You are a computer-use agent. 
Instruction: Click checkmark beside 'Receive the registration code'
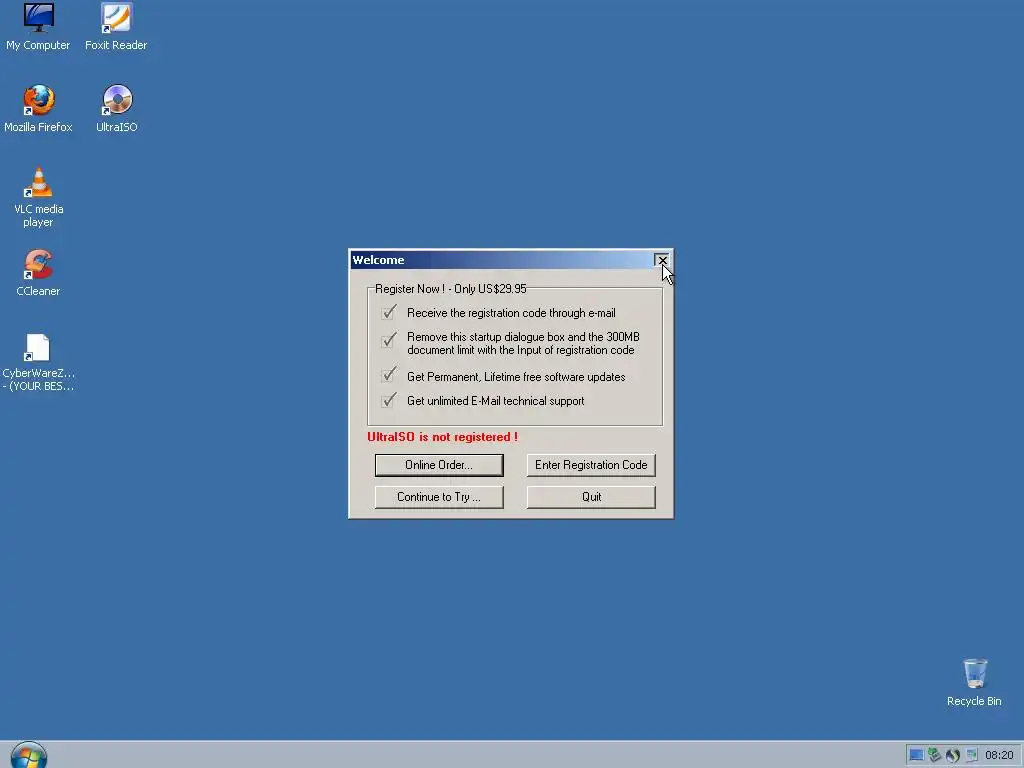[x=389, y=312]
